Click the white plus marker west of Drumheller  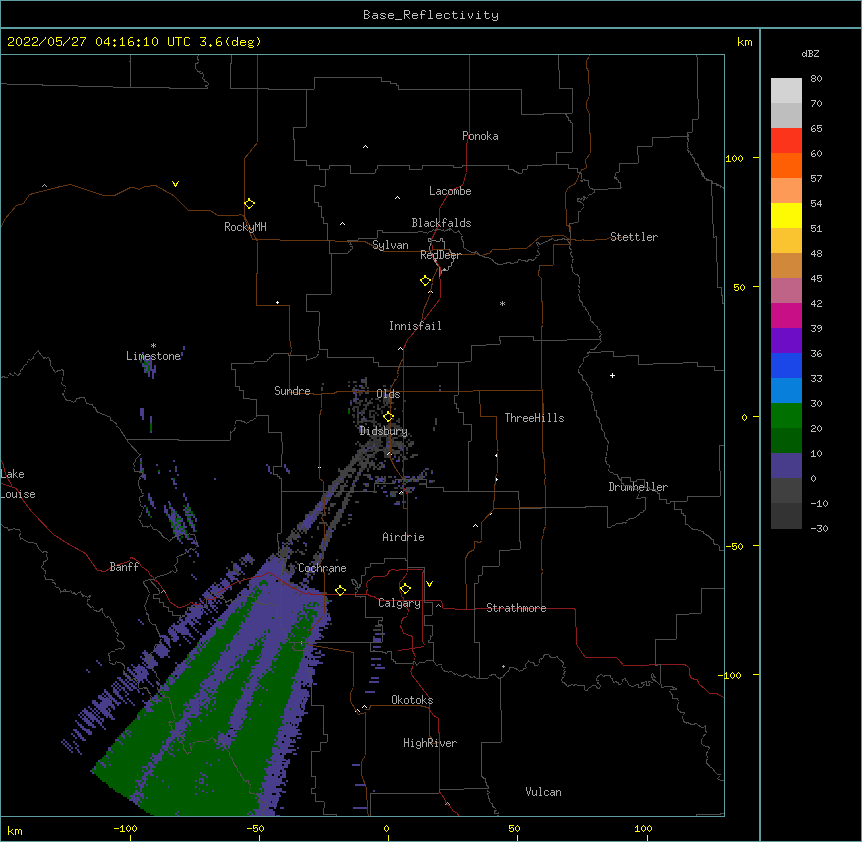point(612,375)
